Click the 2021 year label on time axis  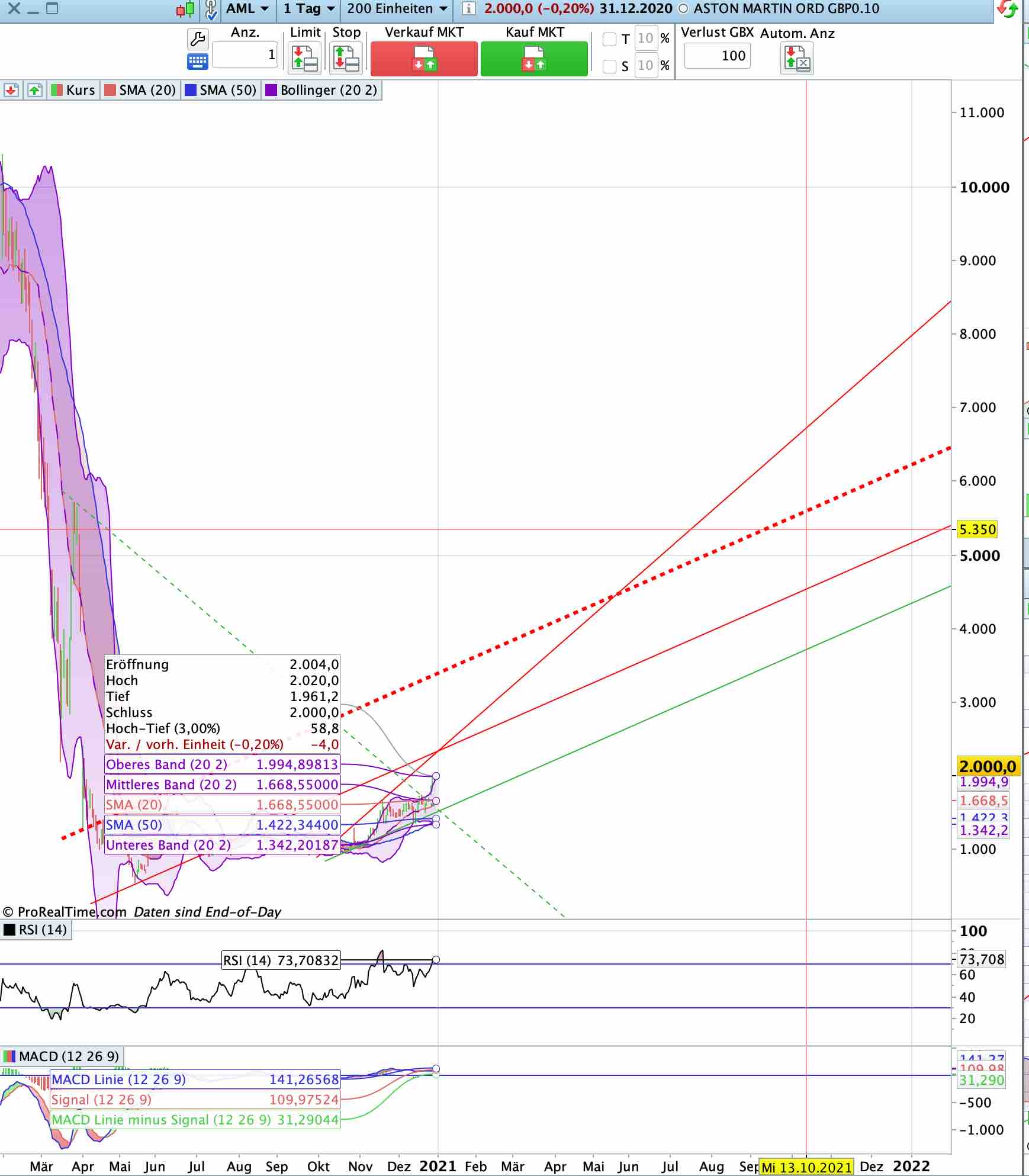438,1166
